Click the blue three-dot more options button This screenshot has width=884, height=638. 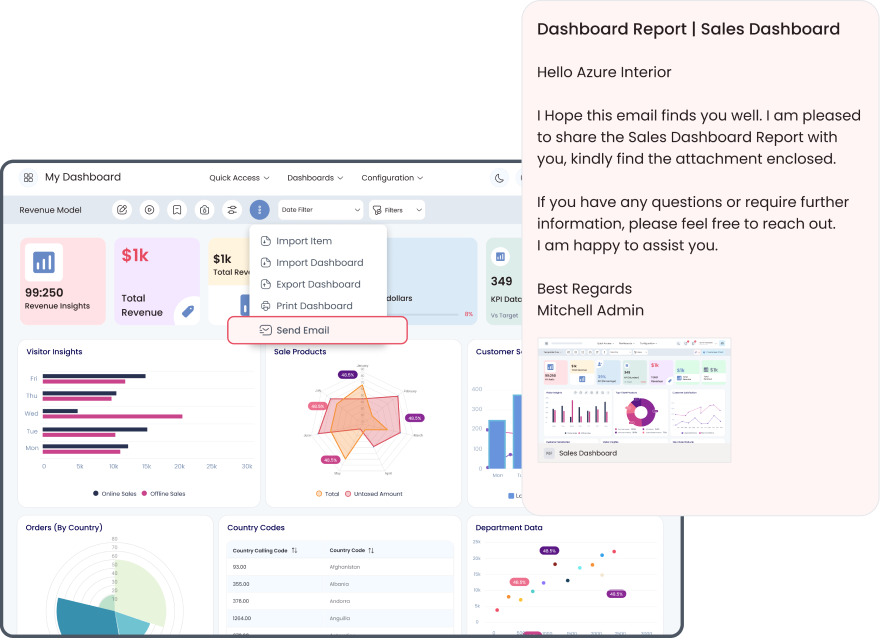pyautogui.click(x=260, y=210)
